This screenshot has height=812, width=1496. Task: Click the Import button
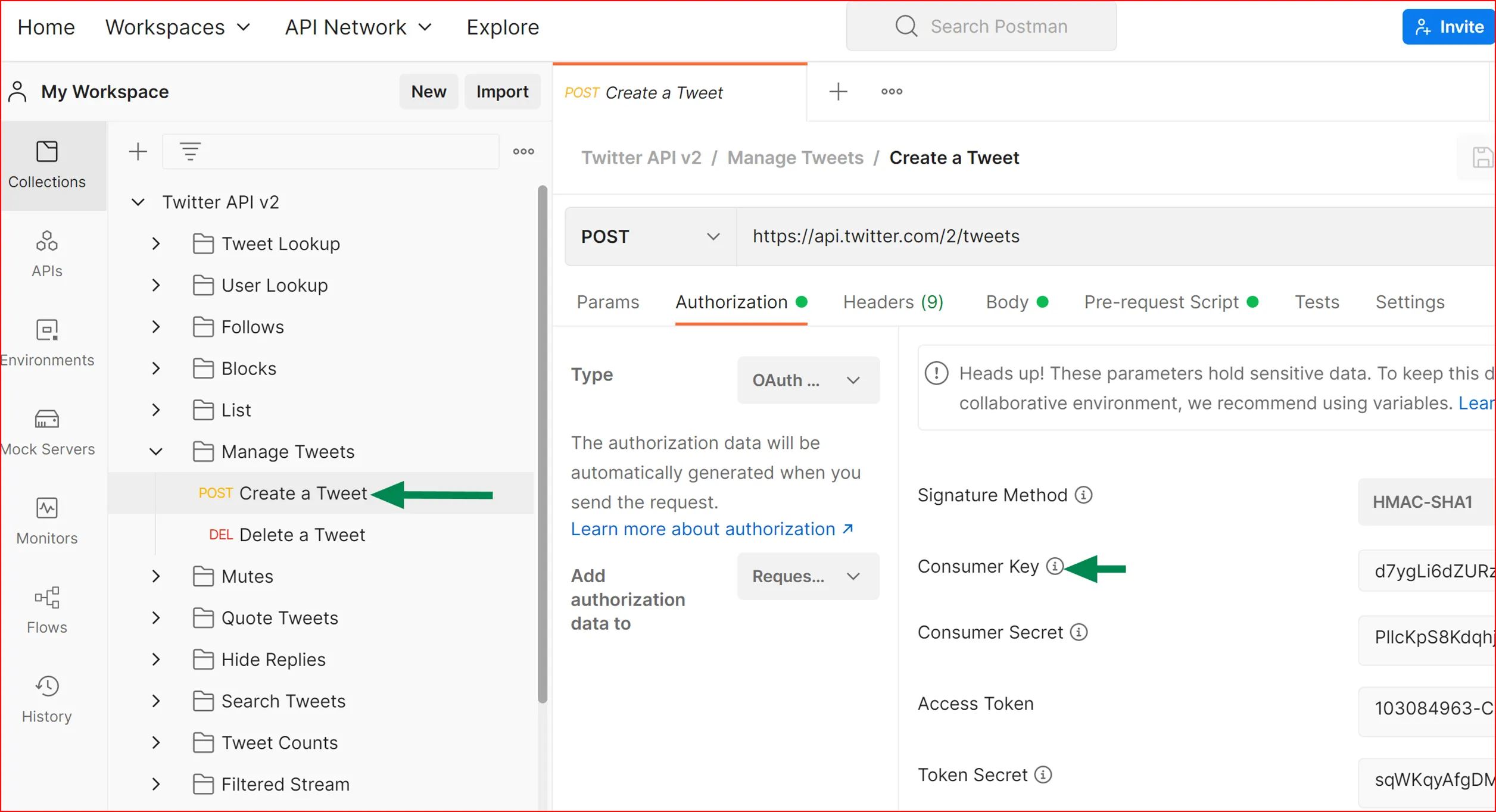click(x=502, y=91)
